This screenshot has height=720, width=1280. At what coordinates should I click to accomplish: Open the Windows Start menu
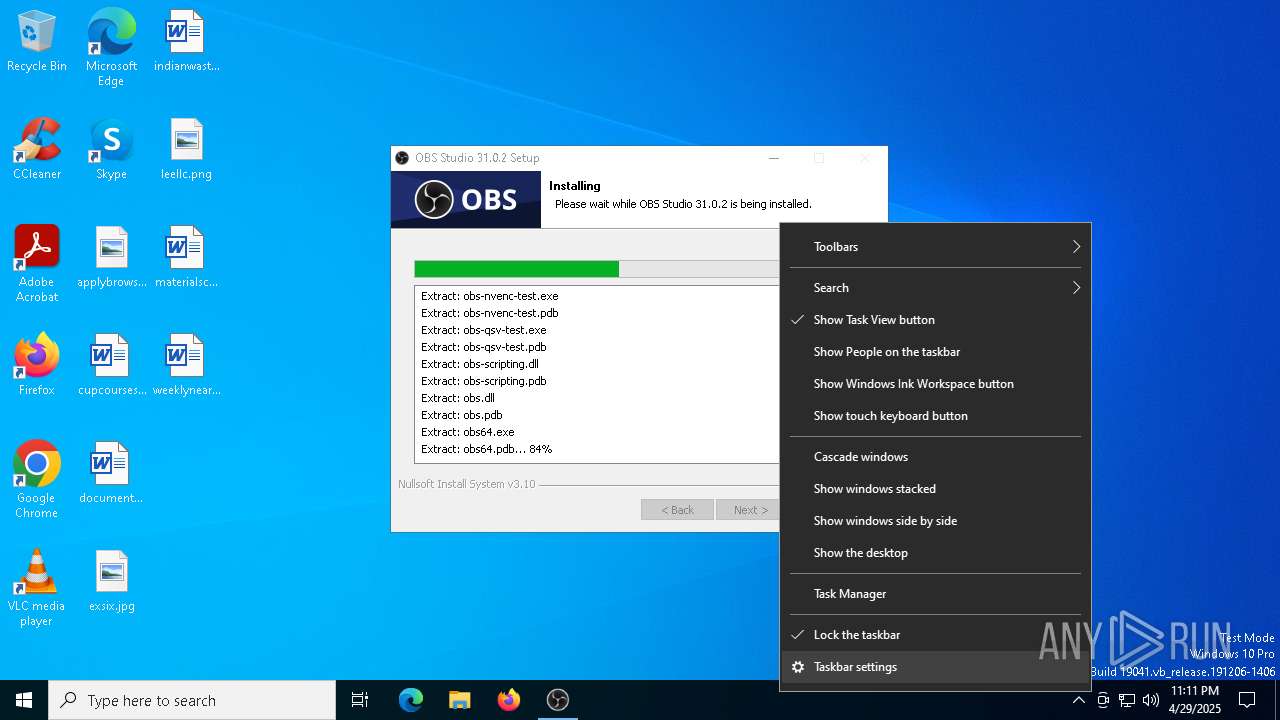(24, 700)
